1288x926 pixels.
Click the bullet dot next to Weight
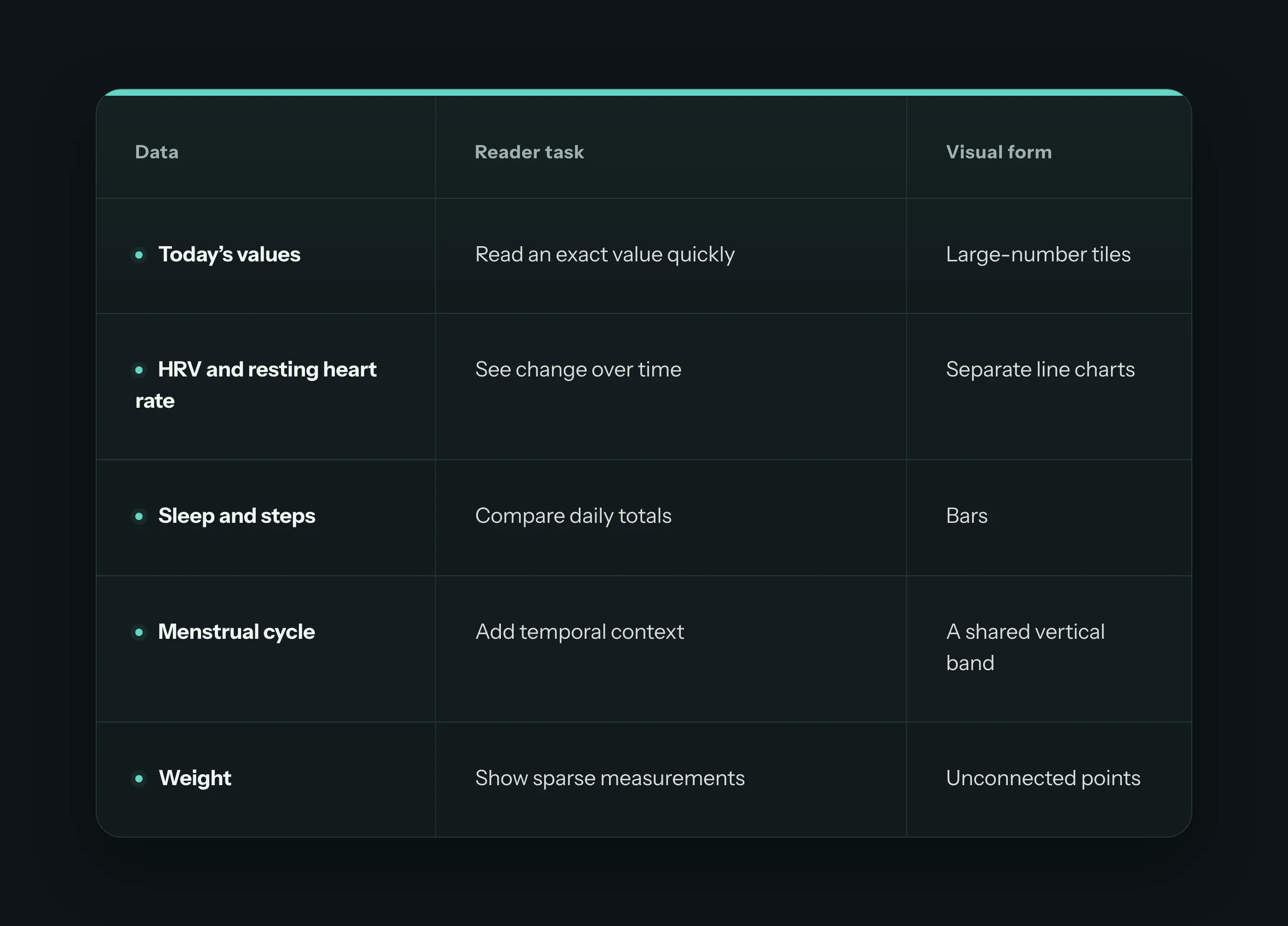(139, 778)
